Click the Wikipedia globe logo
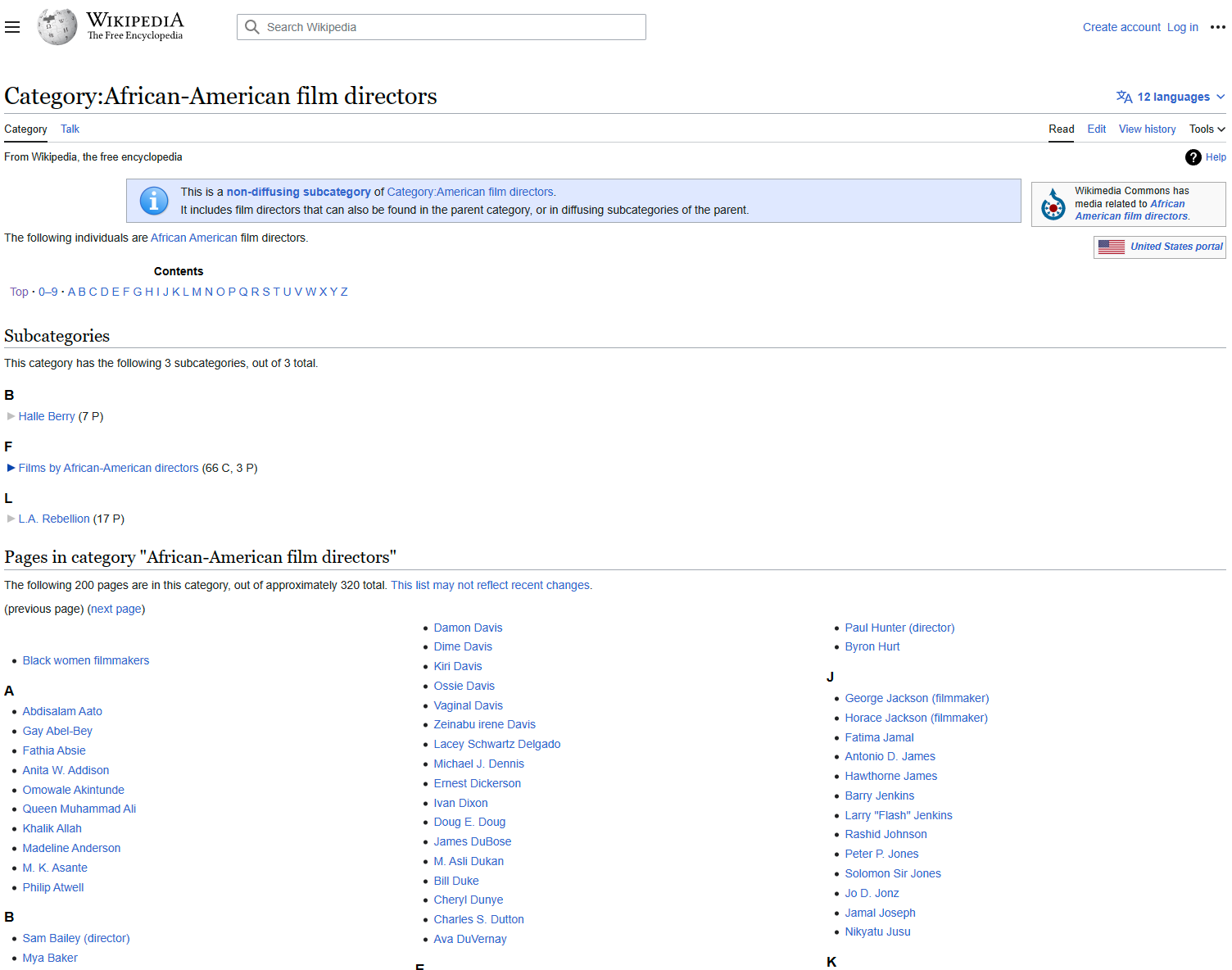This screenshot has width=1232, height=970. tap(56, 26)
